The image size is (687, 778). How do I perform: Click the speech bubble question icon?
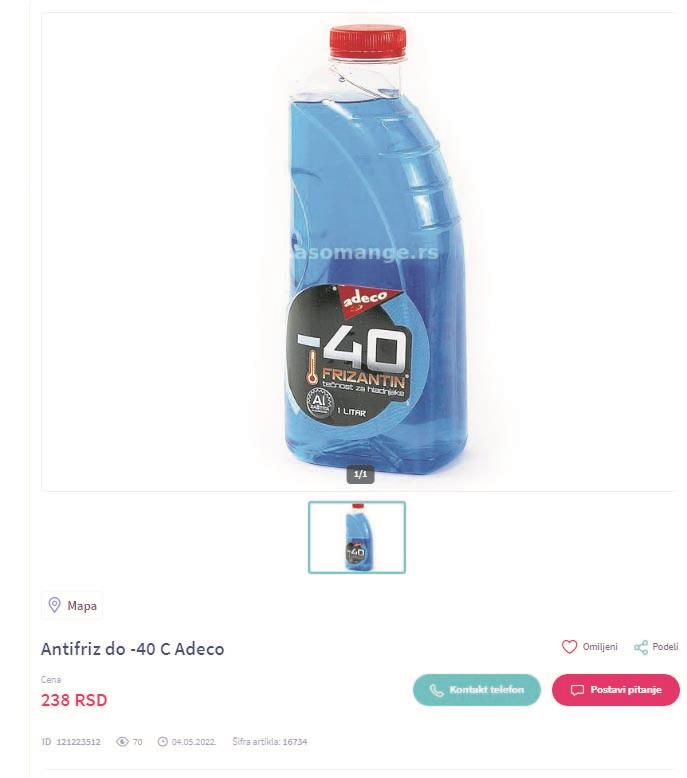577,690
